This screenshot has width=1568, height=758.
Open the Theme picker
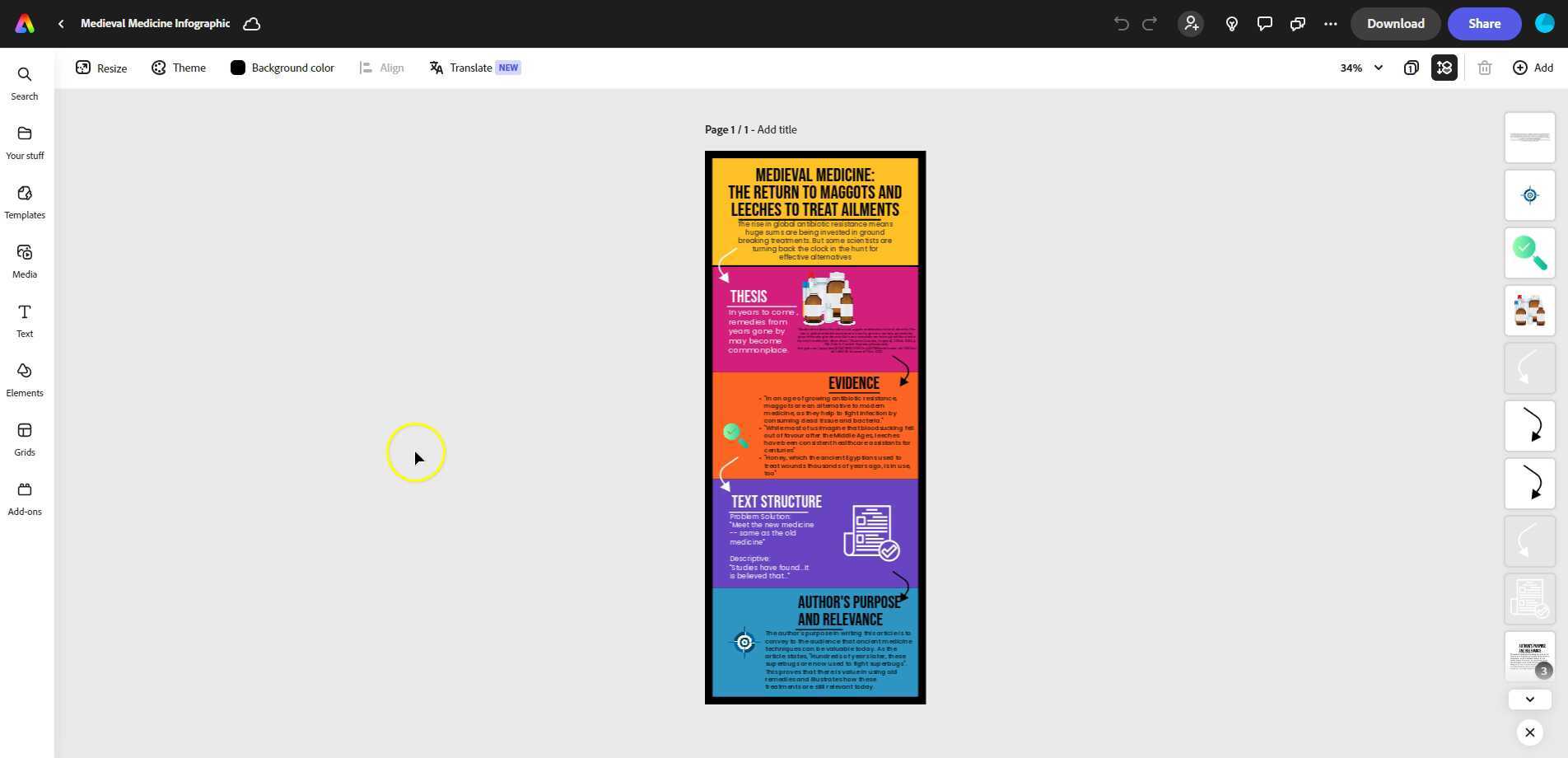pos(179,68)
